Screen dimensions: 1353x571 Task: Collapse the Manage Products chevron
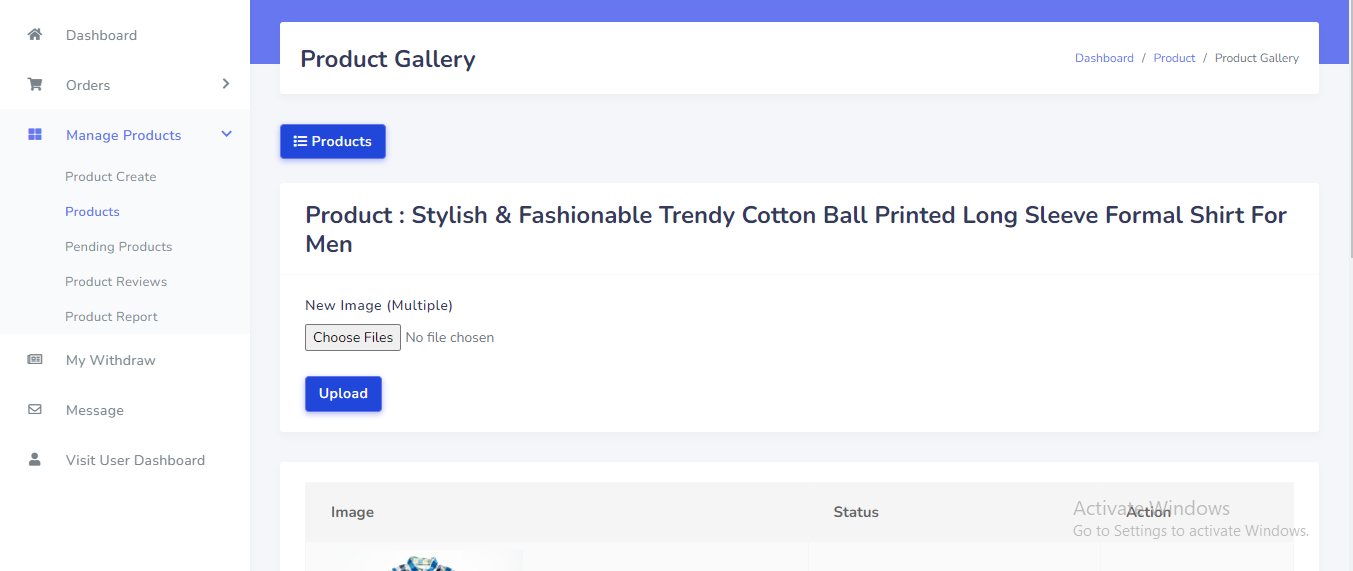pyautogui.click(x=226, y=134)
